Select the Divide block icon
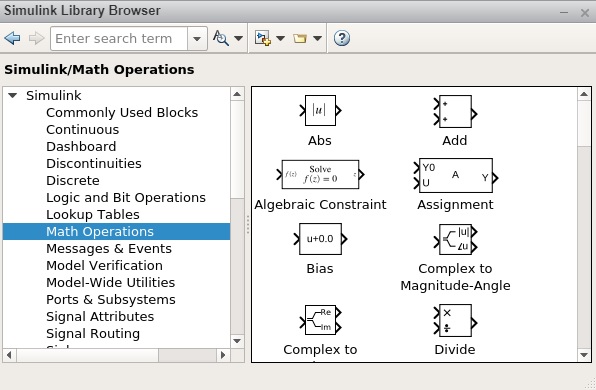 (x=455, y=320)
